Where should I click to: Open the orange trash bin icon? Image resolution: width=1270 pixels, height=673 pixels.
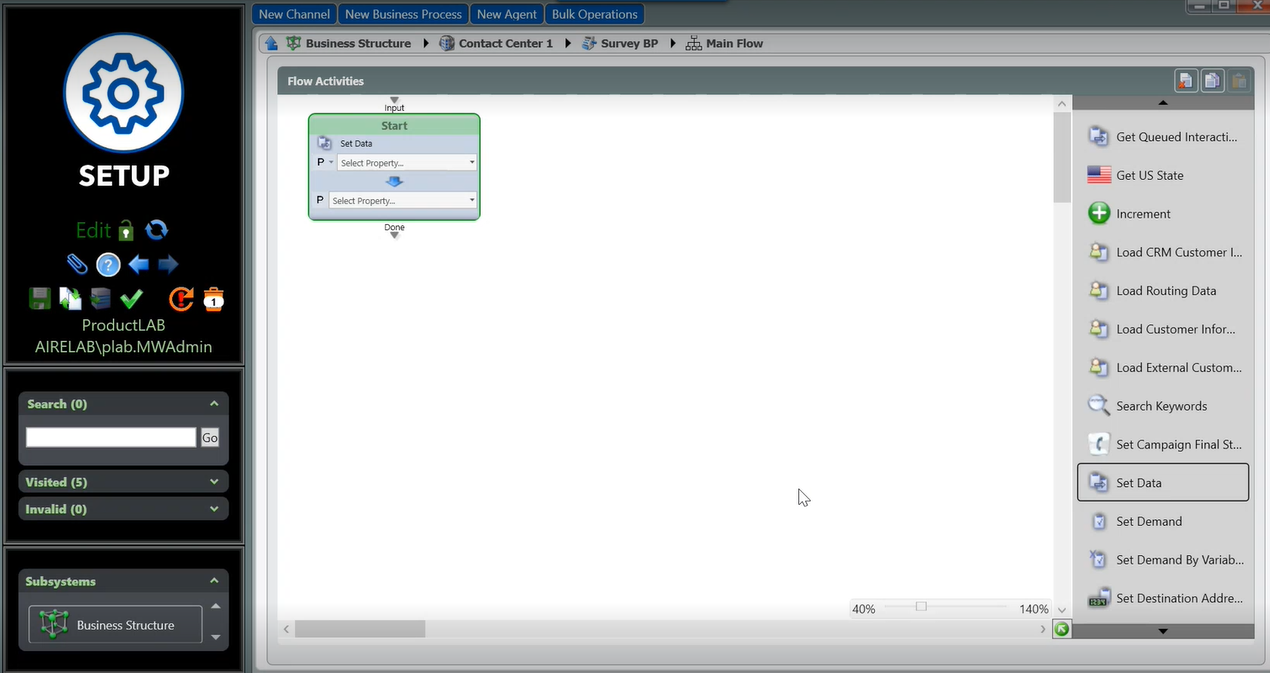213,298
